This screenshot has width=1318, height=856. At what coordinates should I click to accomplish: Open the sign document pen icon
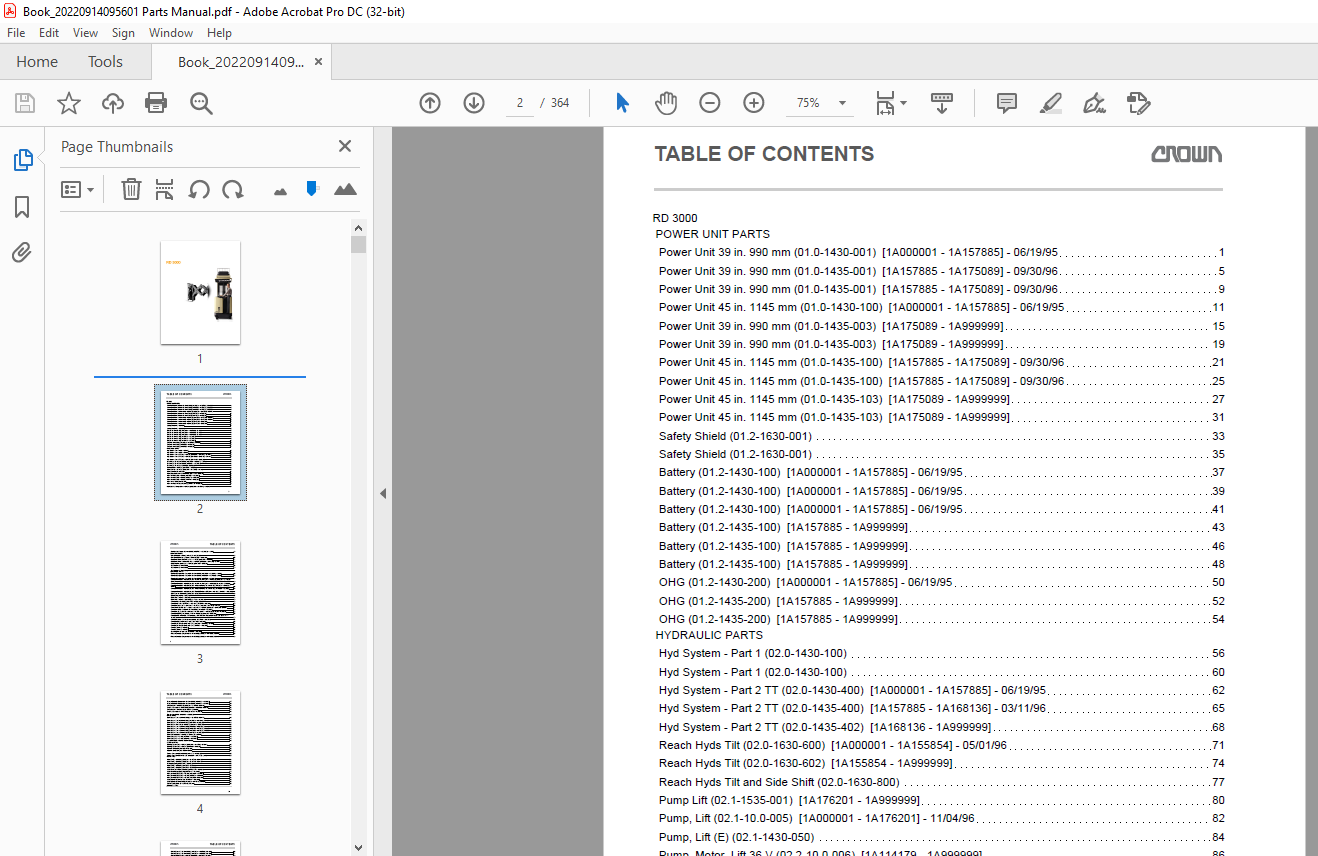(1094, 103)
